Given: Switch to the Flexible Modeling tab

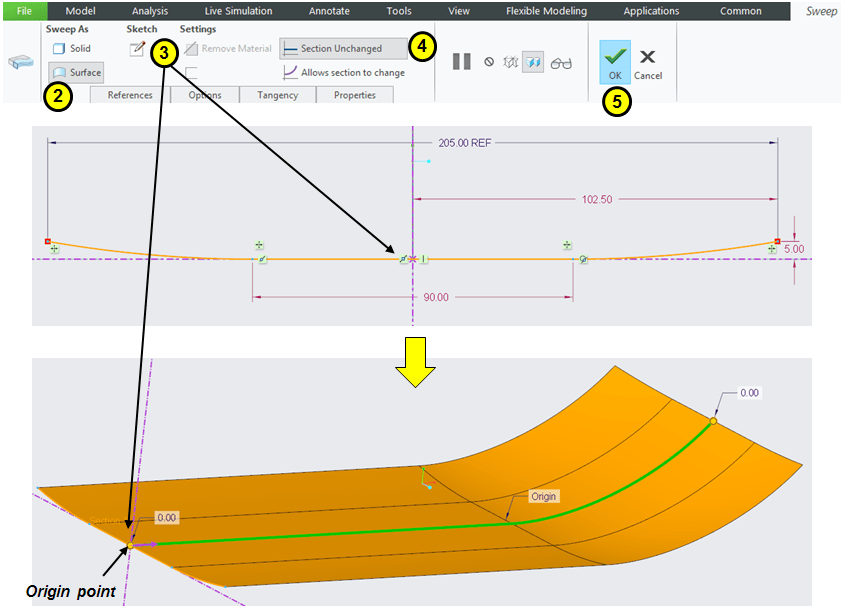Looking at the screenshot, I should point(546,11).
